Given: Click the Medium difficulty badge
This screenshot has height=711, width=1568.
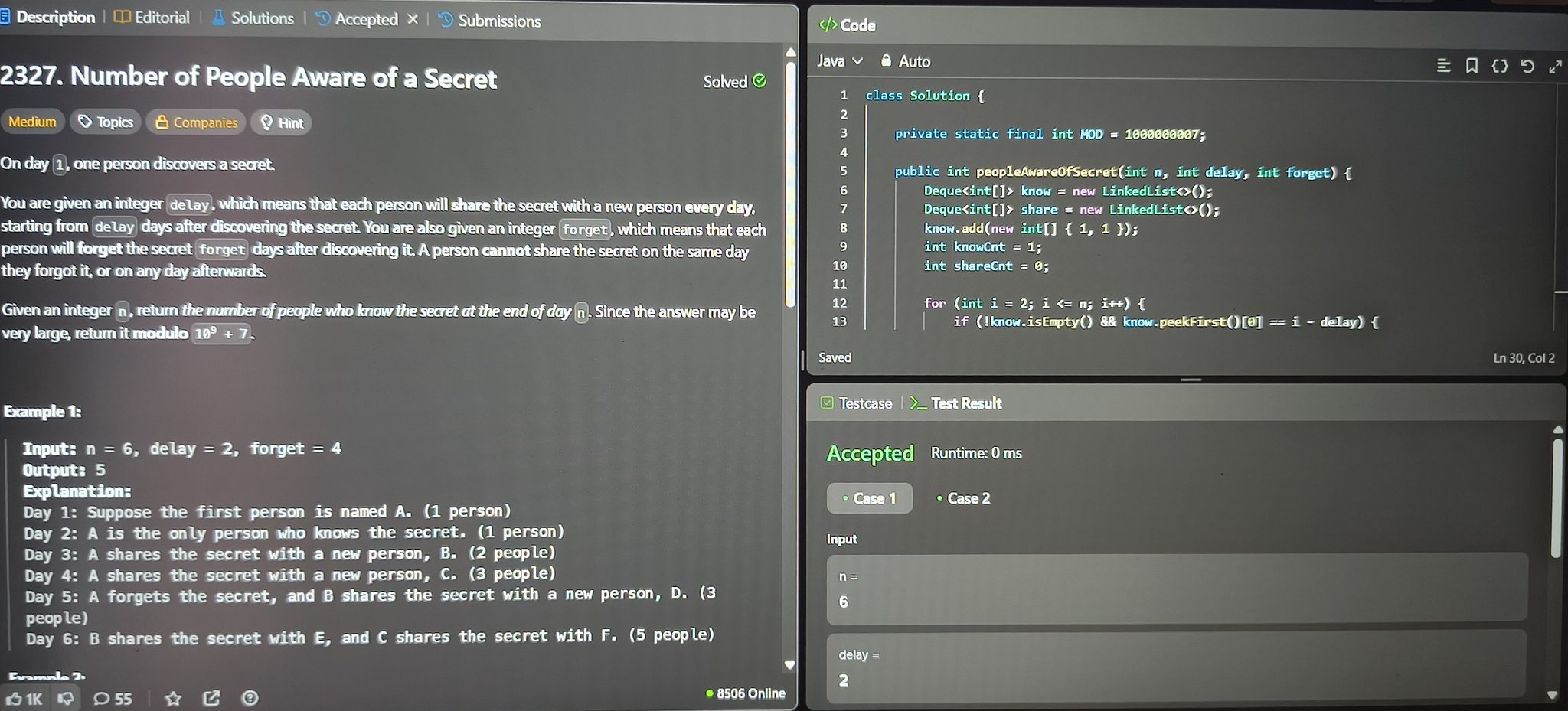Looking at the screenshot, I should click(x=32, y=122).
